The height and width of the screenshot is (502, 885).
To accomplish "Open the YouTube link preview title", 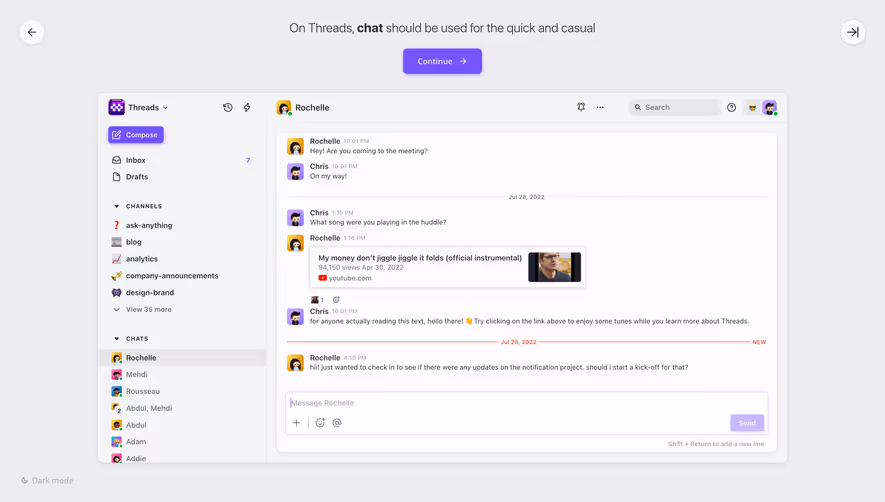I will pos(420,257).
